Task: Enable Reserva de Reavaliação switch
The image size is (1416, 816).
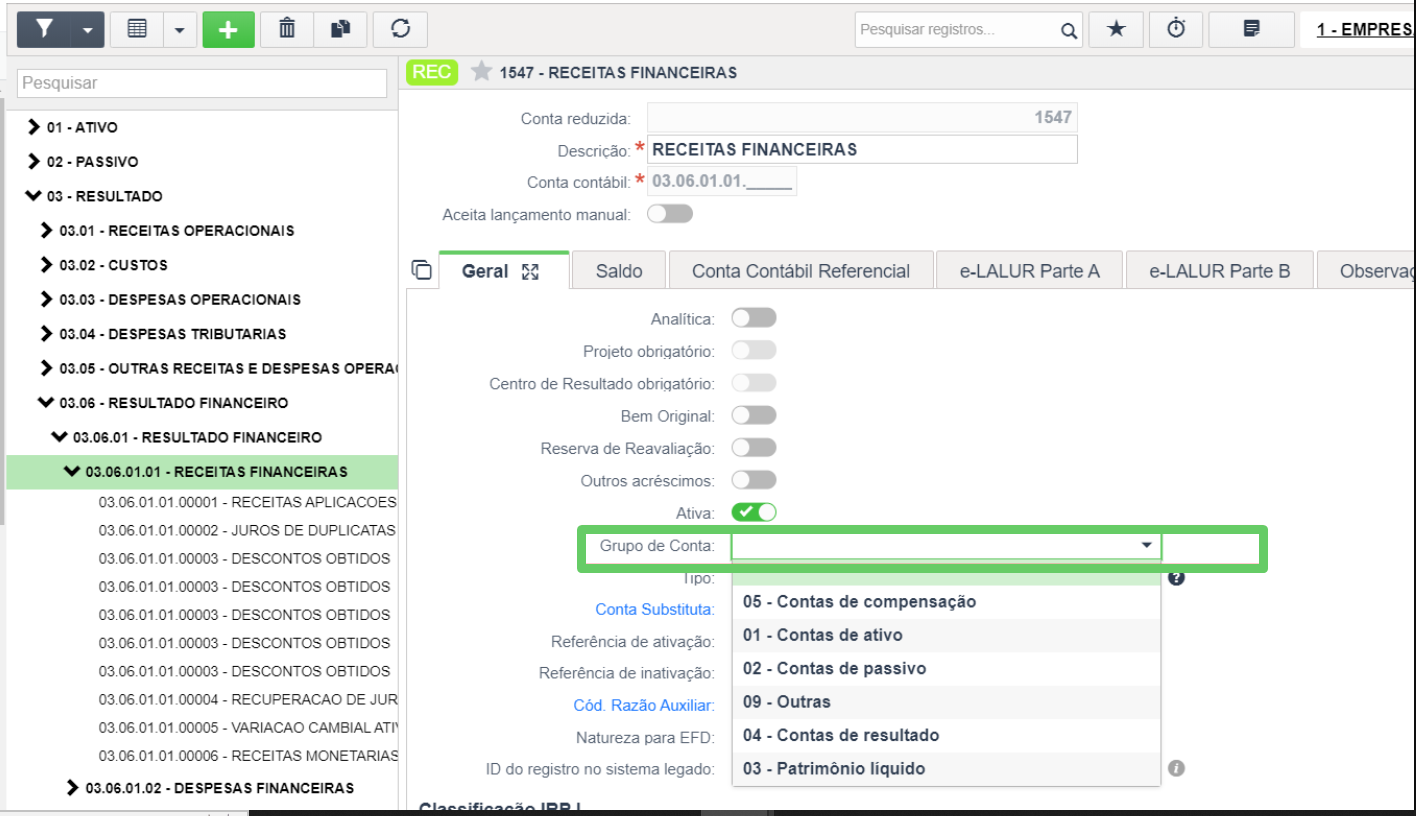Action: tap(754, 448)
